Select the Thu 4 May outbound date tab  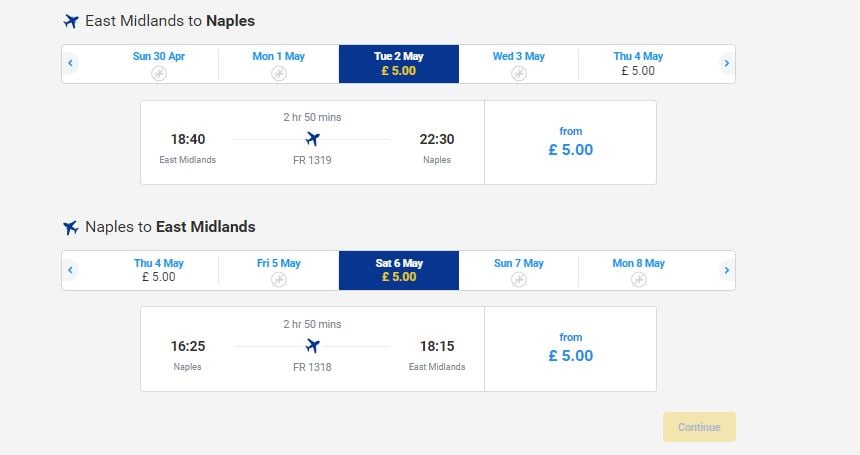click(638, 64)
